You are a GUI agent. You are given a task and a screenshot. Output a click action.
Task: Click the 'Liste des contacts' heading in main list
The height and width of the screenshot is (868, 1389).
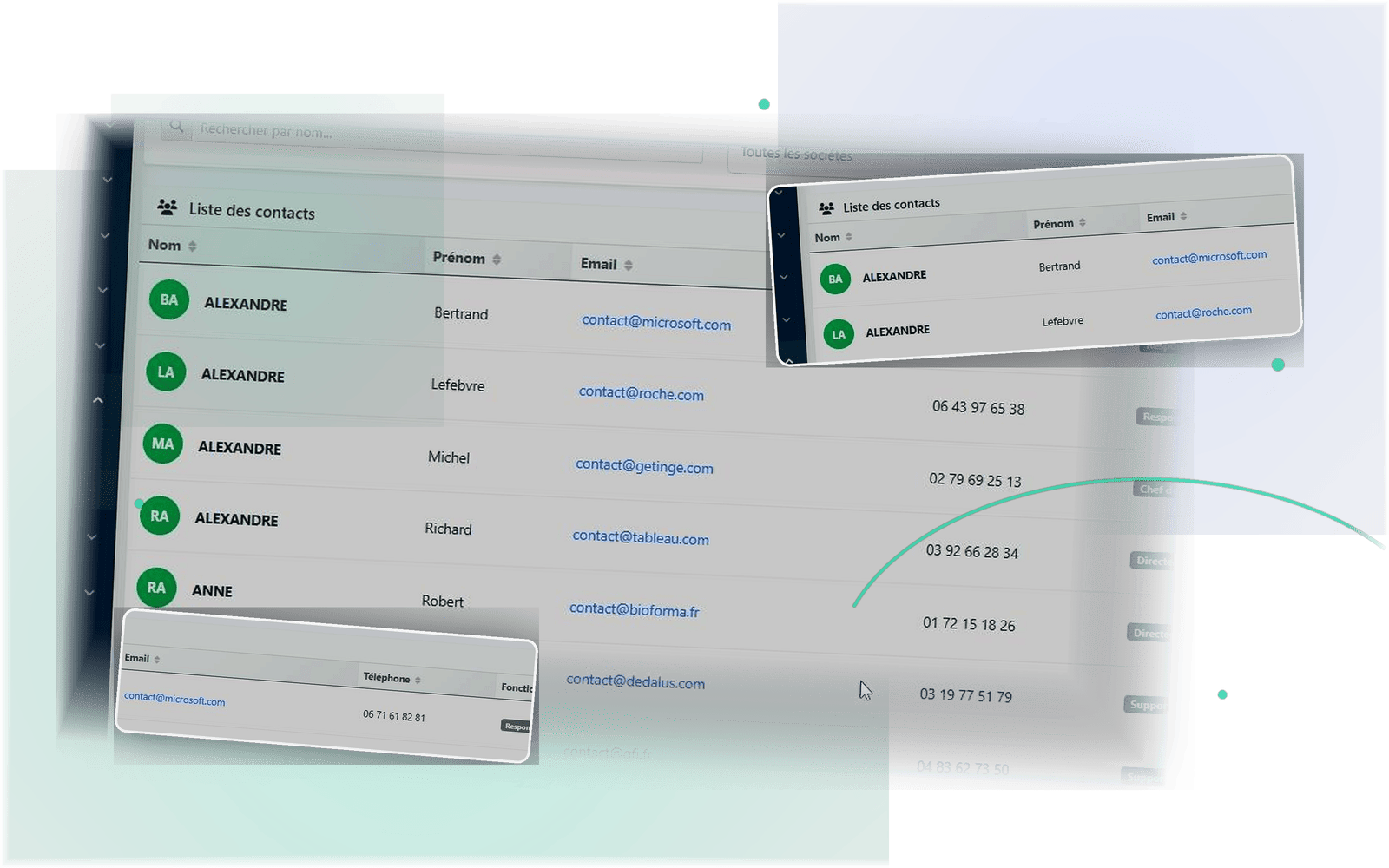tap(252, 211)
